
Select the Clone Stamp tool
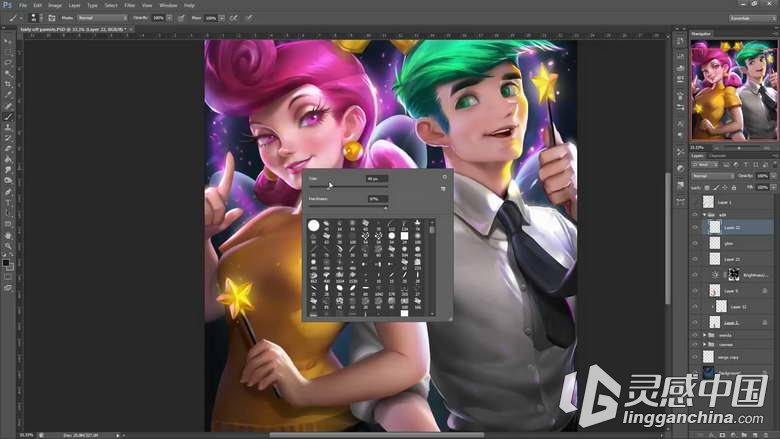point(7,127)
